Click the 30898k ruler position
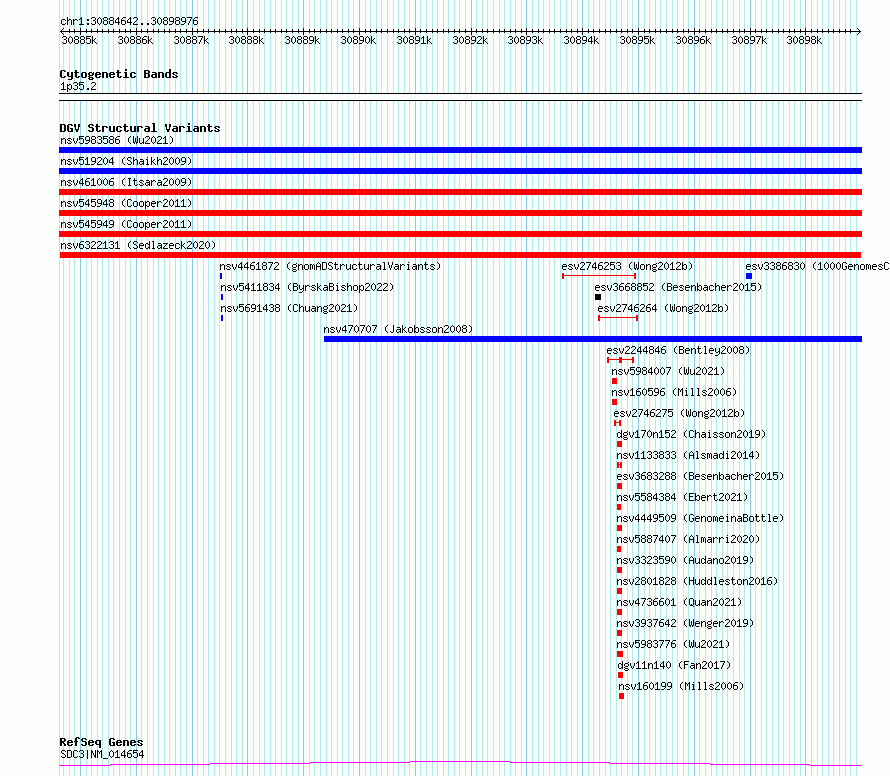890x776 pixels. 804,40
